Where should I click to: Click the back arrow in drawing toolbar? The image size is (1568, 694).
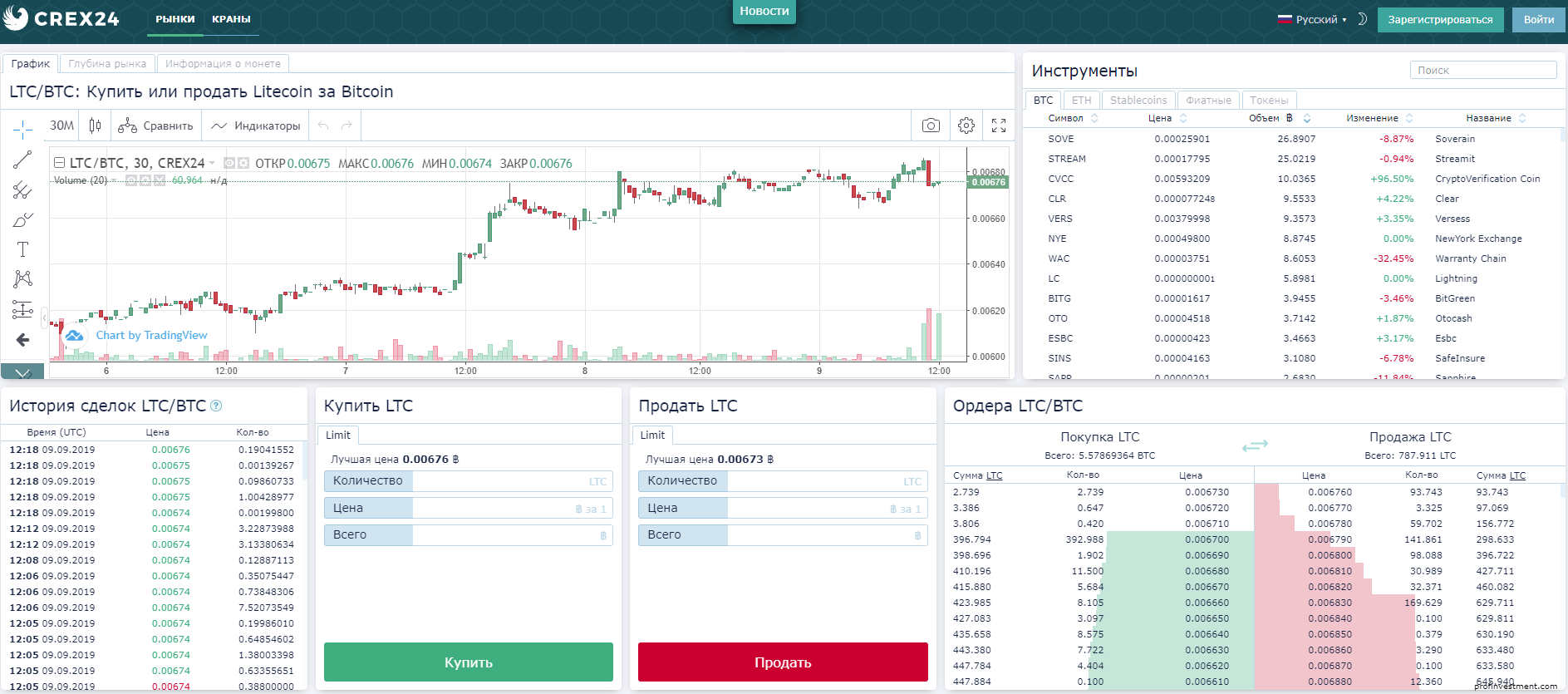(22, 340)
